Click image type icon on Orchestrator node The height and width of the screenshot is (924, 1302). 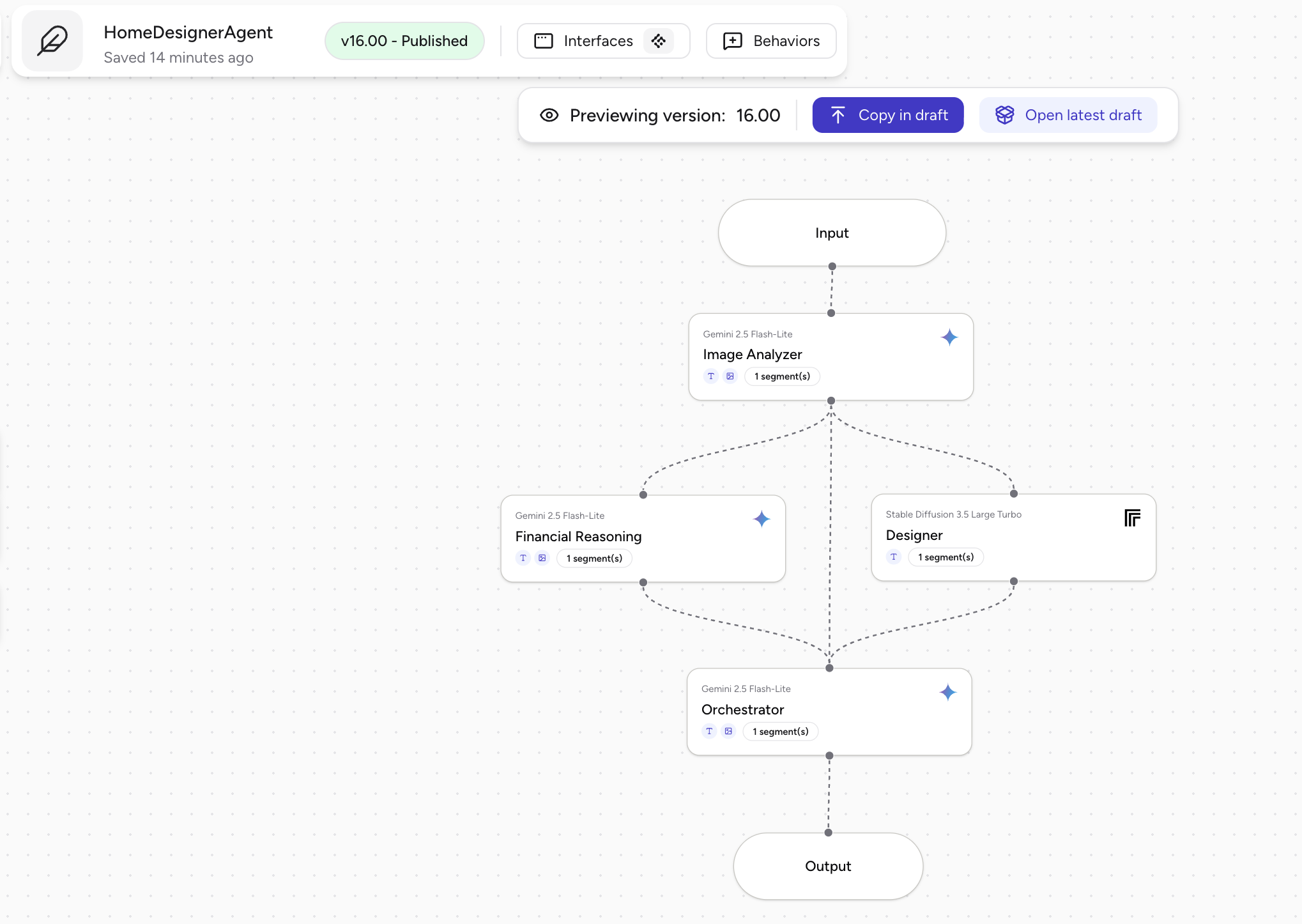click(728, 731)
